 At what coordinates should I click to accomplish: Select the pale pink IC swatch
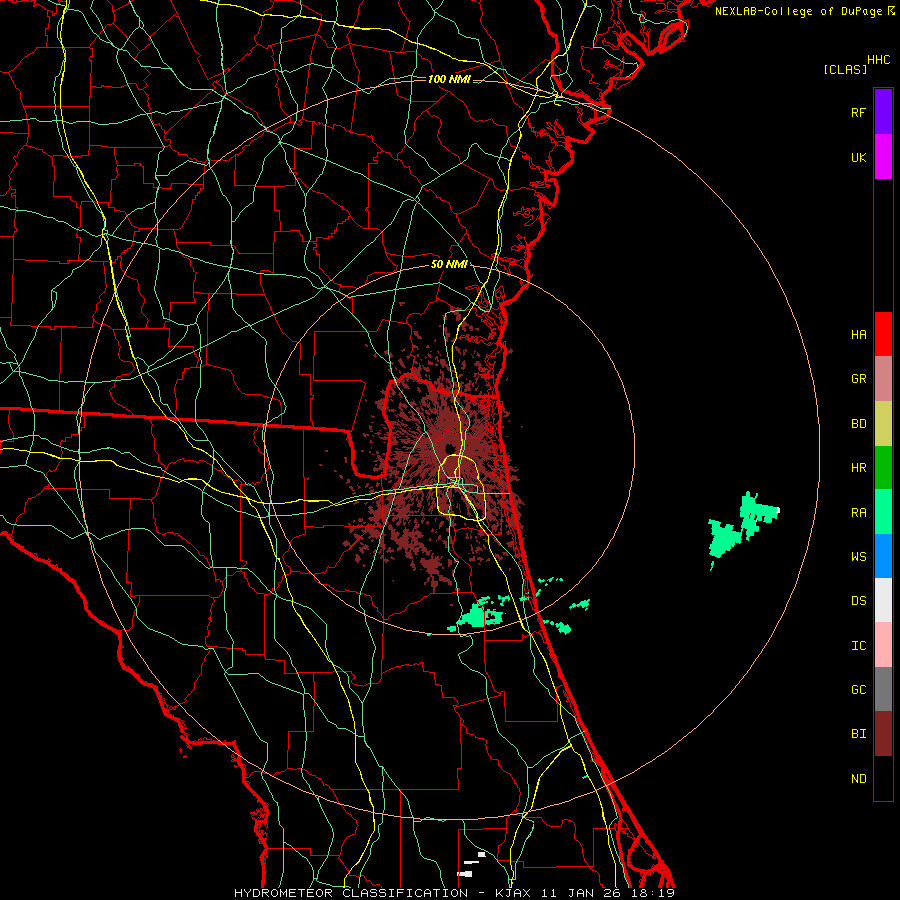(x=883, y=645)
